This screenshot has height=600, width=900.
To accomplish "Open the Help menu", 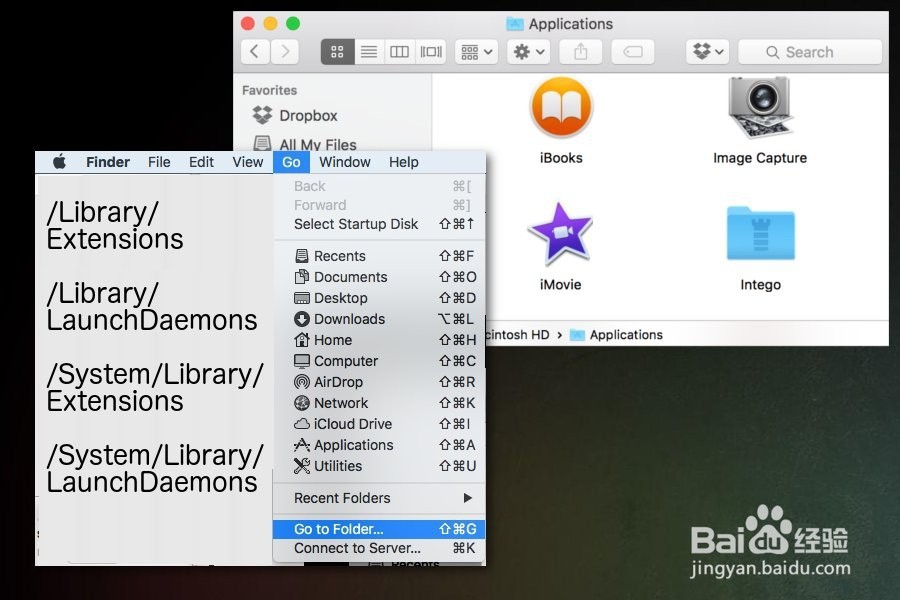I will (404, 162).
